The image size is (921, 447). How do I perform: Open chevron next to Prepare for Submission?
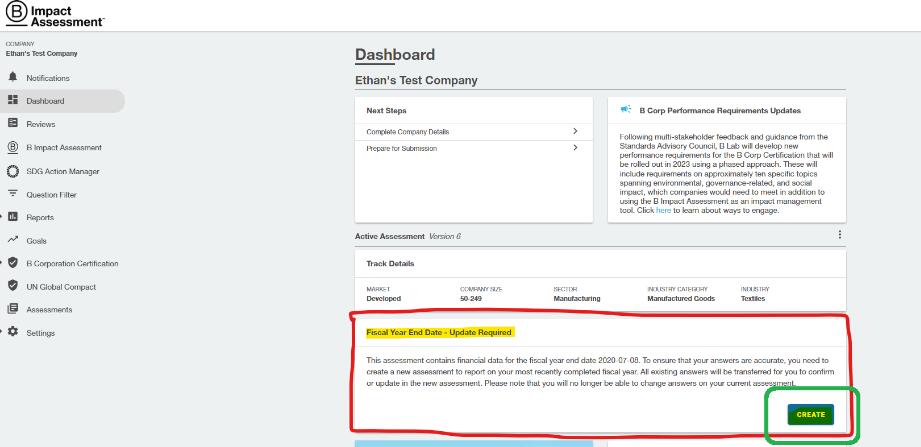575,148
